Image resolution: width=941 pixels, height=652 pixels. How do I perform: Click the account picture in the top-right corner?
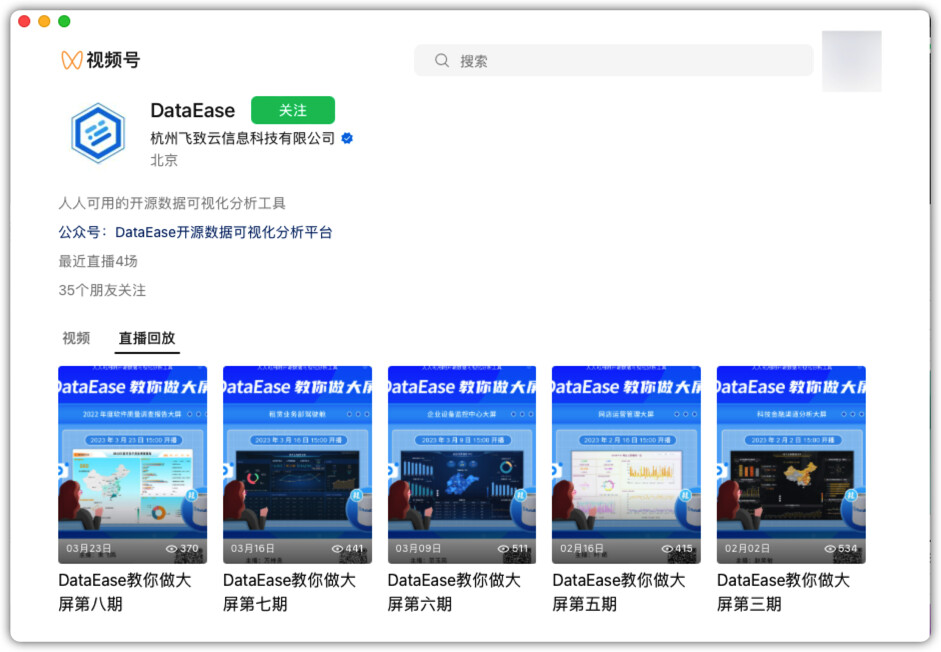pos(851,60)
